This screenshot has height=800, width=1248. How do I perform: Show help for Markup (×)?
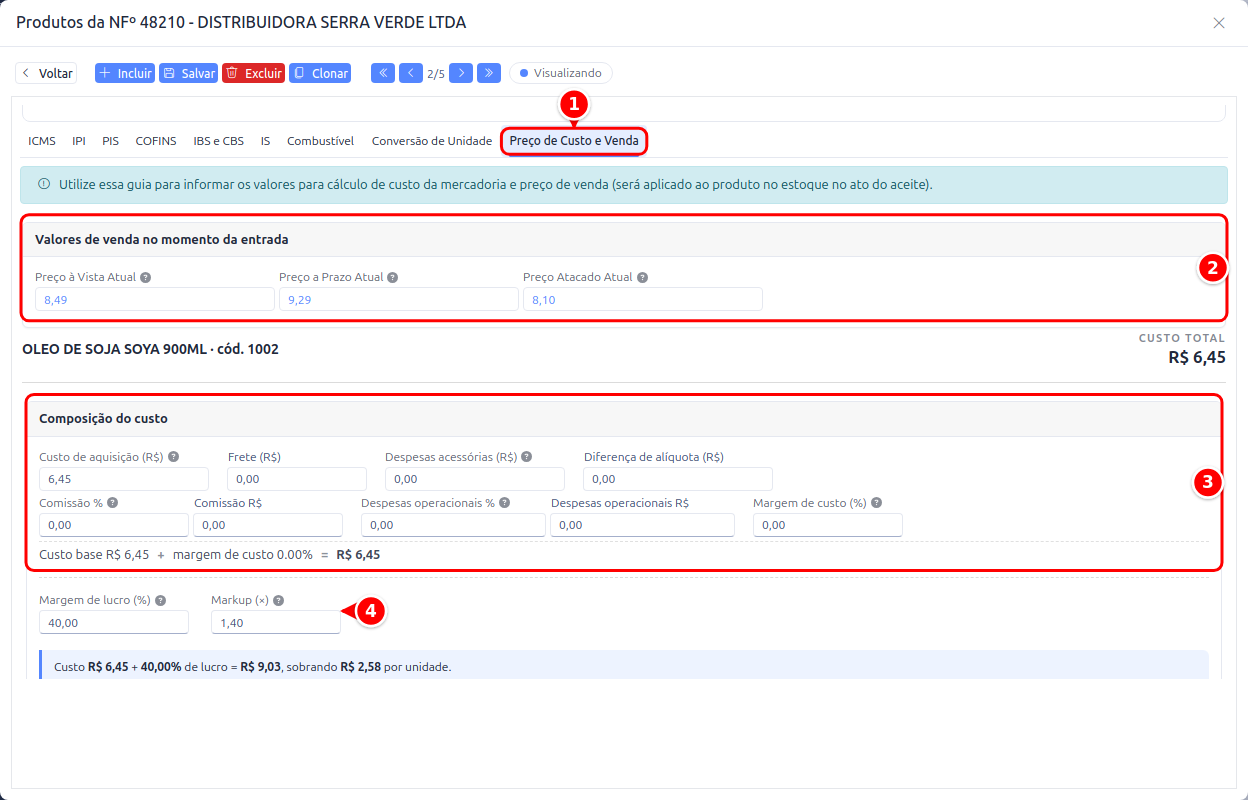(279, 601)
